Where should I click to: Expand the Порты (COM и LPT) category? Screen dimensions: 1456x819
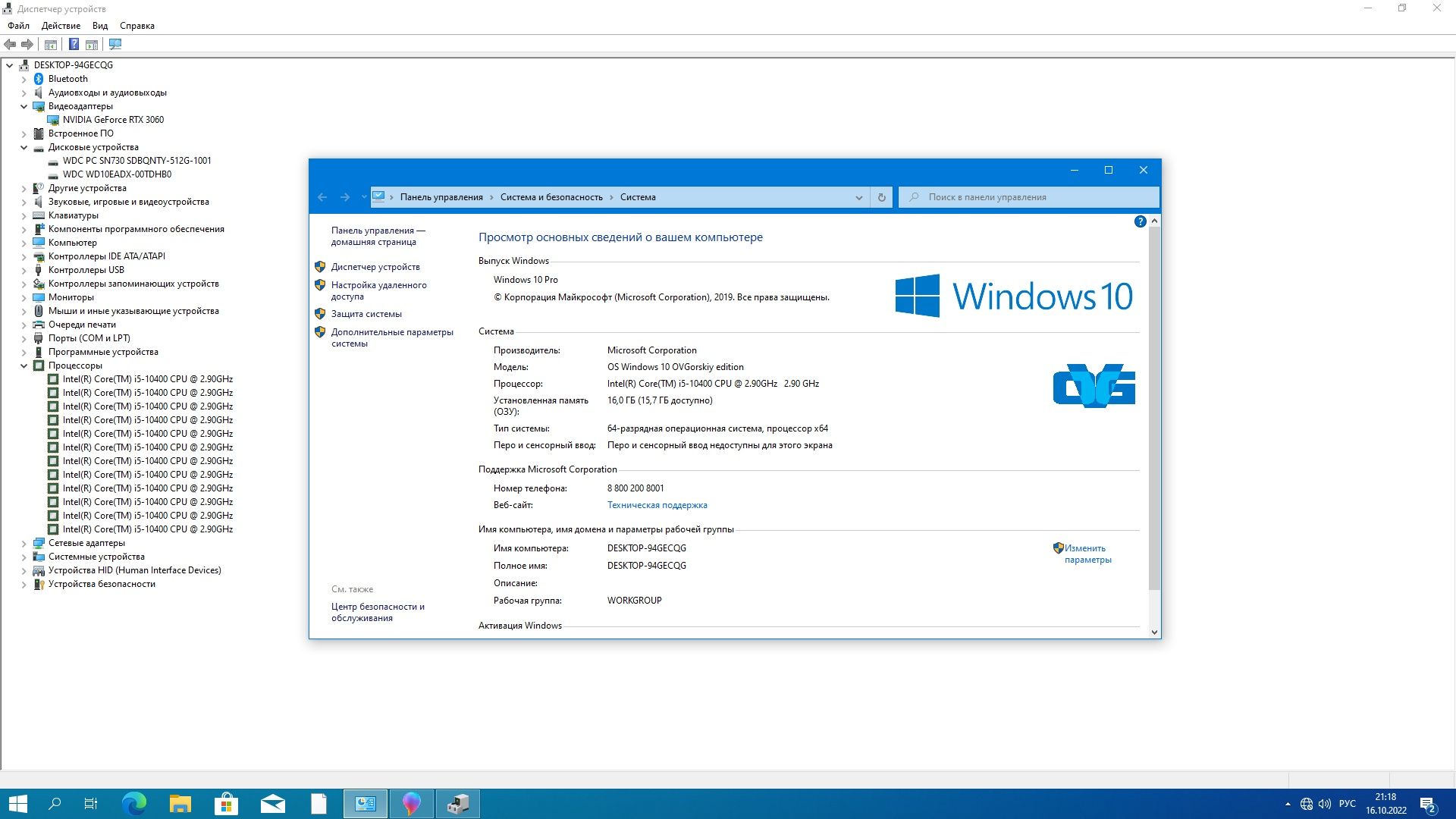coord(24,338)
